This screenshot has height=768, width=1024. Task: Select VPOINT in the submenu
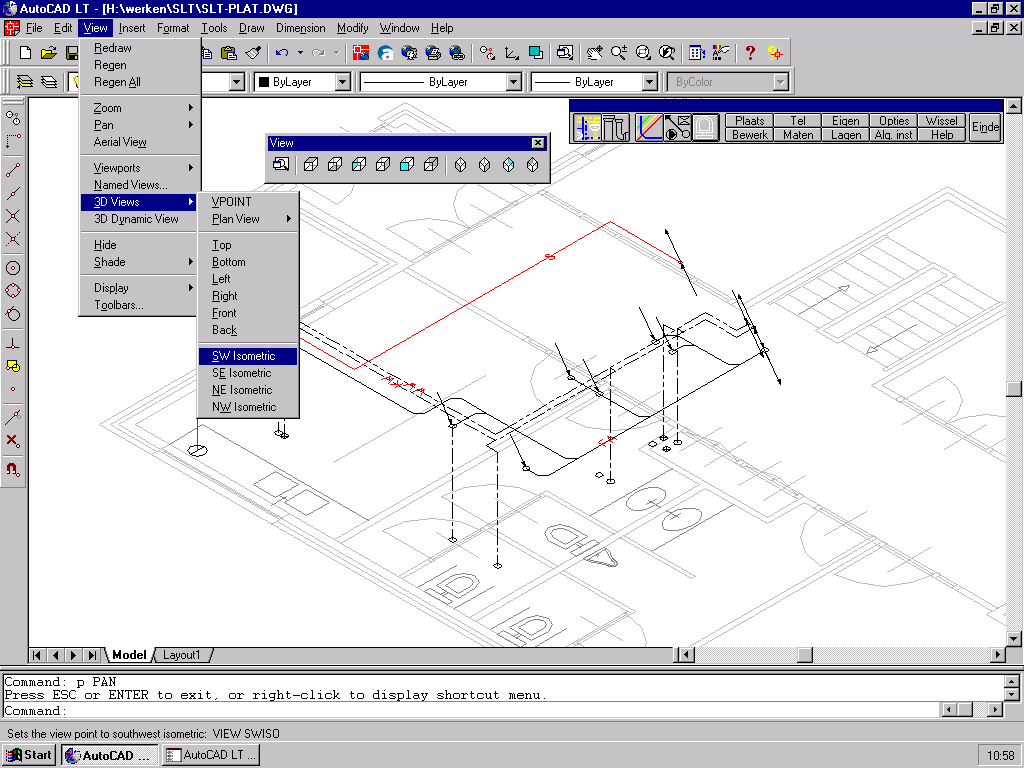pyautogui.click(x=248, y=202)
